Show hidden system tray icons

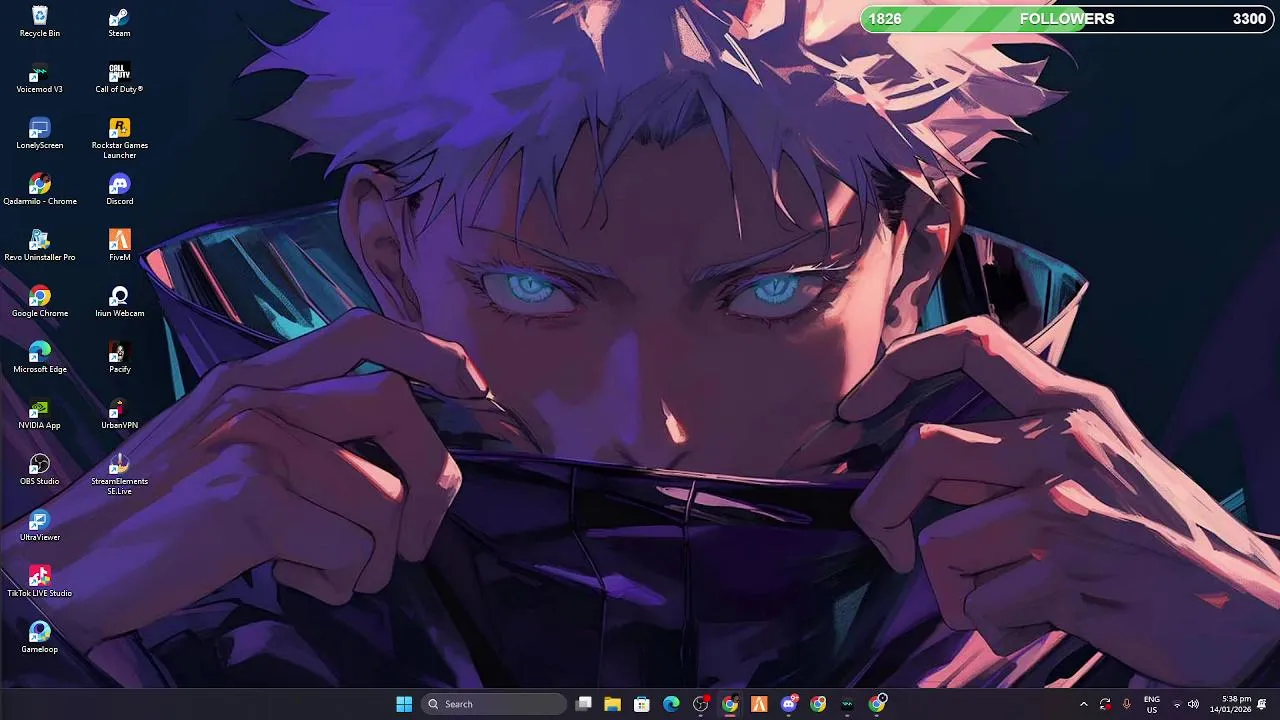click(1083, 704)
